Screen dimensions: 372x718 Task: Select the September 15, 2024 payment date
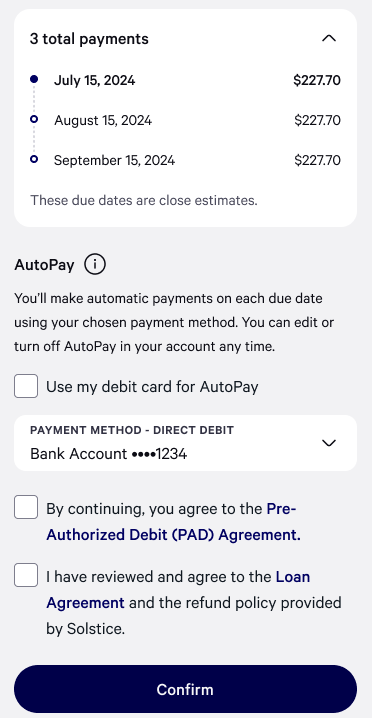115,161
